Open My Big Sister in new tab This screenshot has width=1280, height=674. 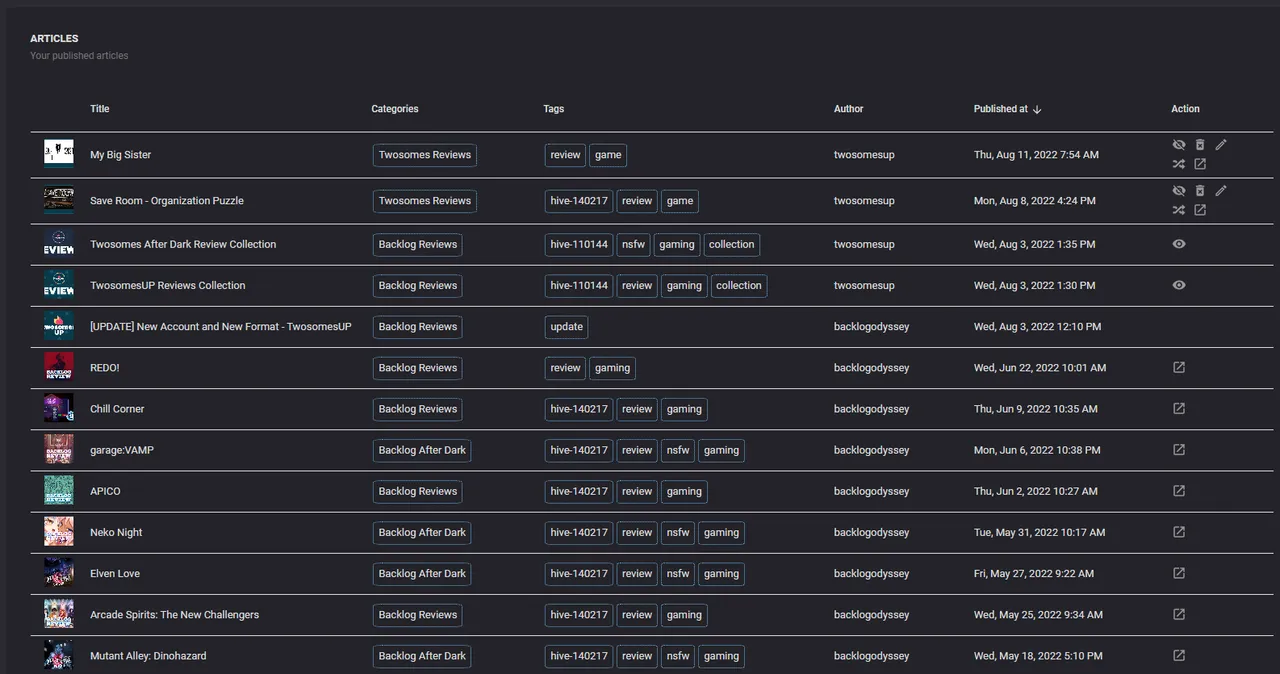click(x=1200, y=164)
